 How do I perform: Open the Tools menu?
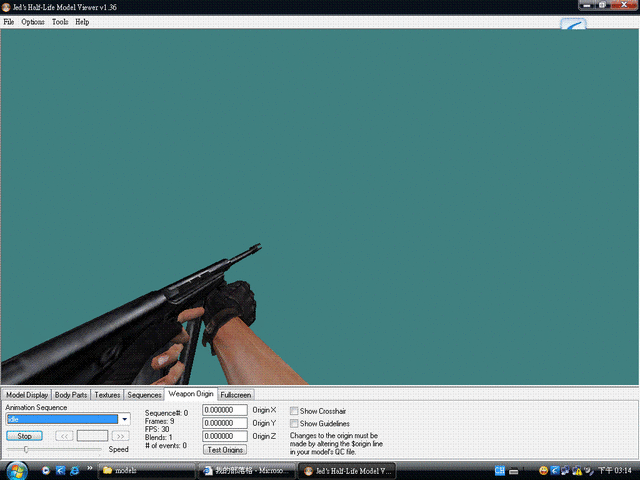[60, 22]
